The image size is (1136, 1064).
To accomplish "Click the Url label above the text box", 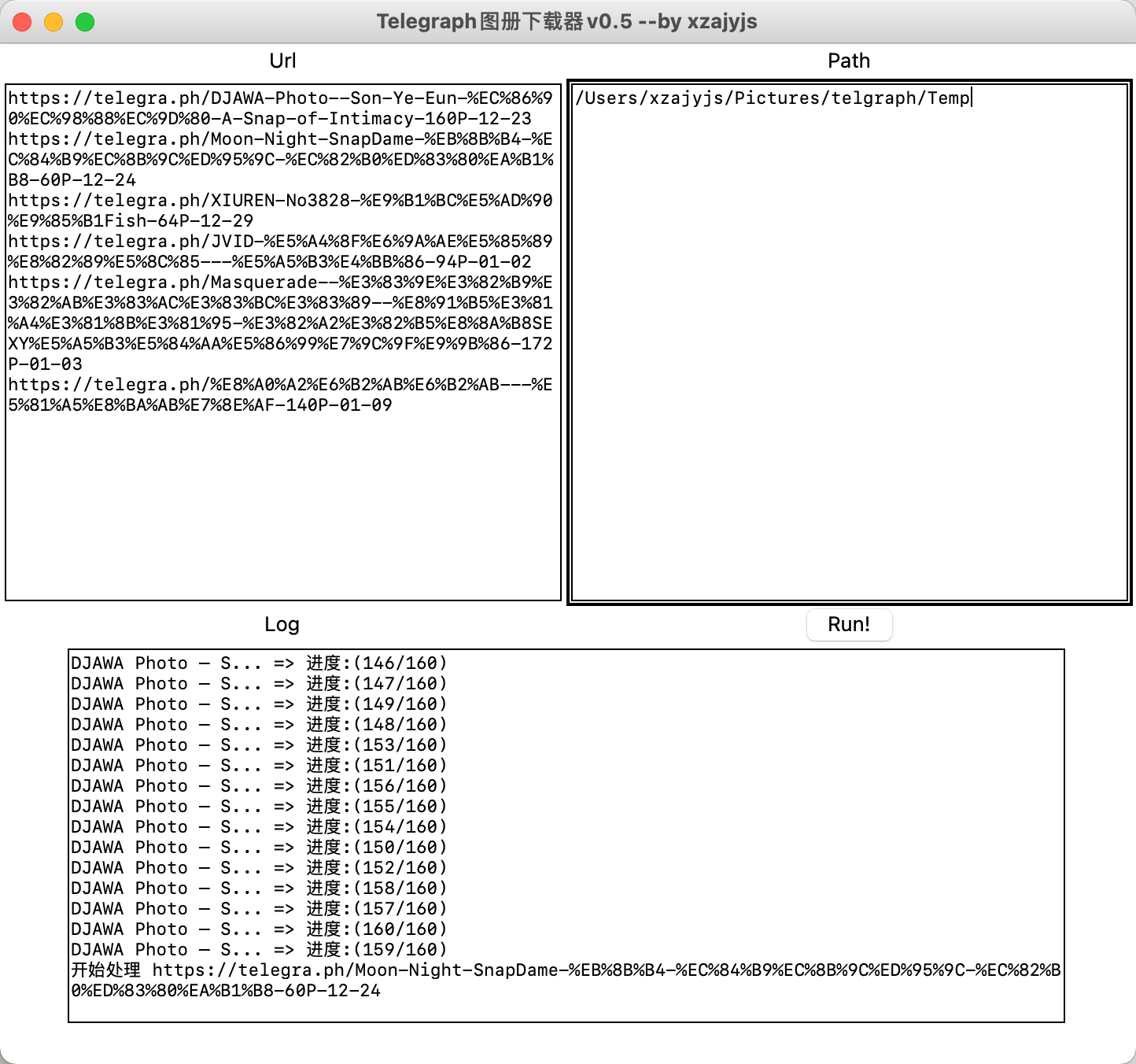I will [x=282, y=61].
